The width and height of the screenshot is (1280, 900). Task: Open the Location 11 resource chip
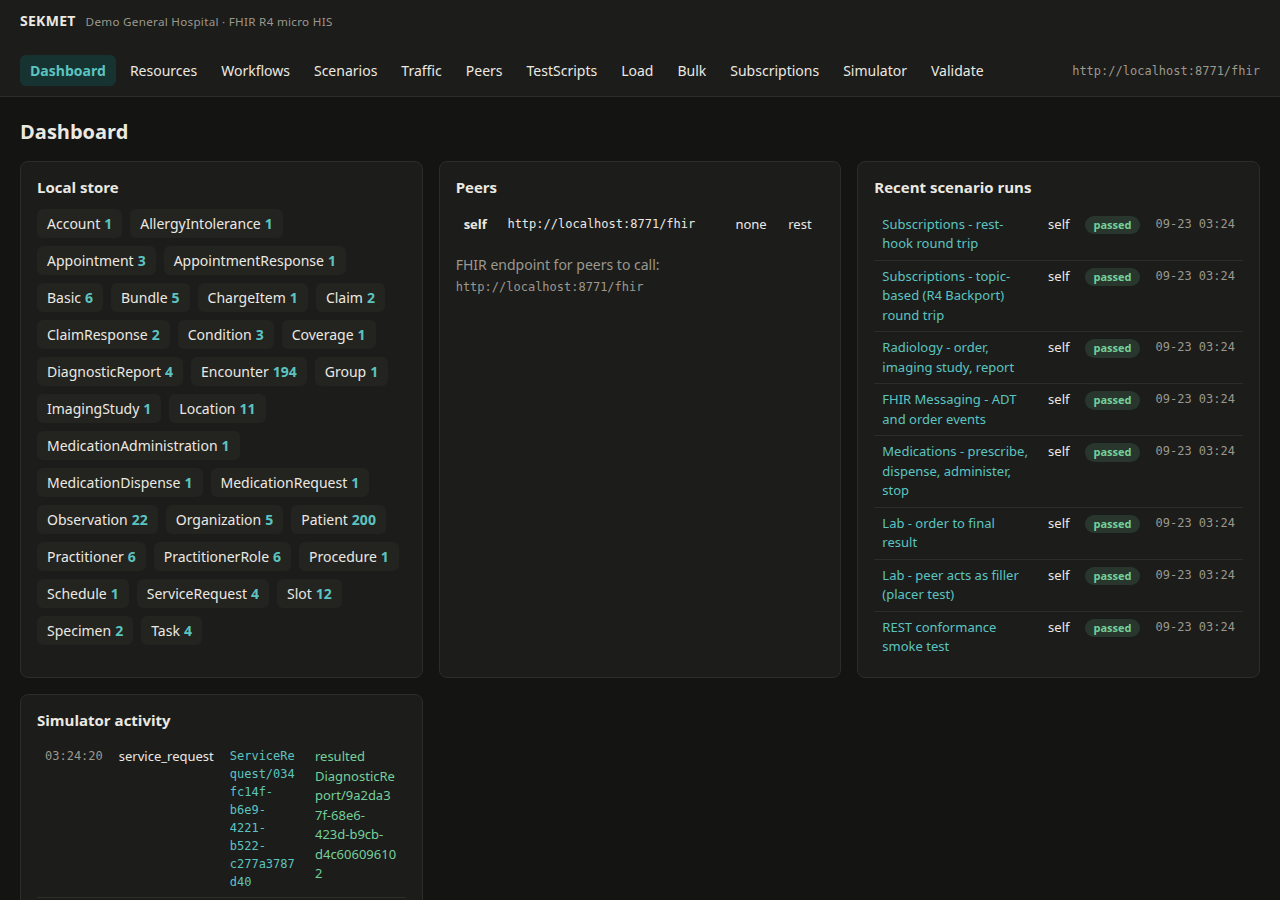coord(217,409)
